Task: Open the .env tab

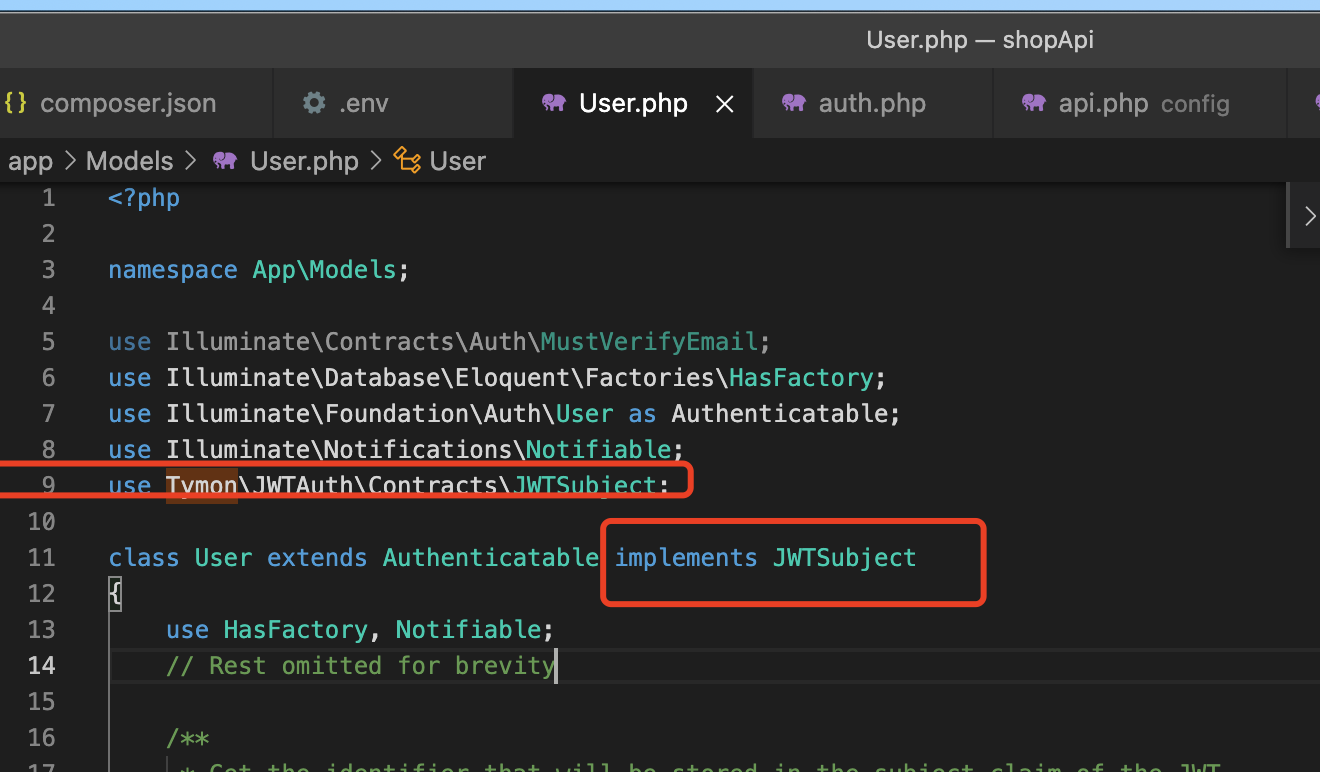Action: (393, 103)
